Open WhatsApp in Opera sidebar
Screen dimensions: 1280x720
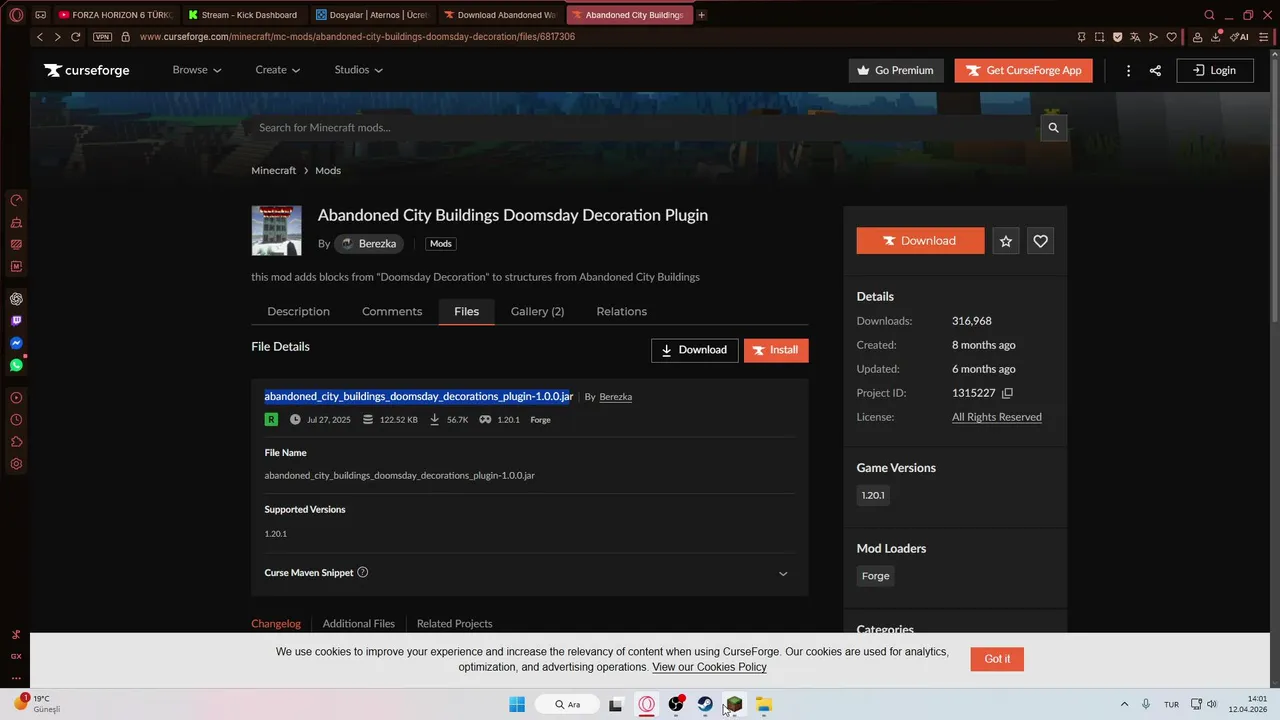coord(16,365)
